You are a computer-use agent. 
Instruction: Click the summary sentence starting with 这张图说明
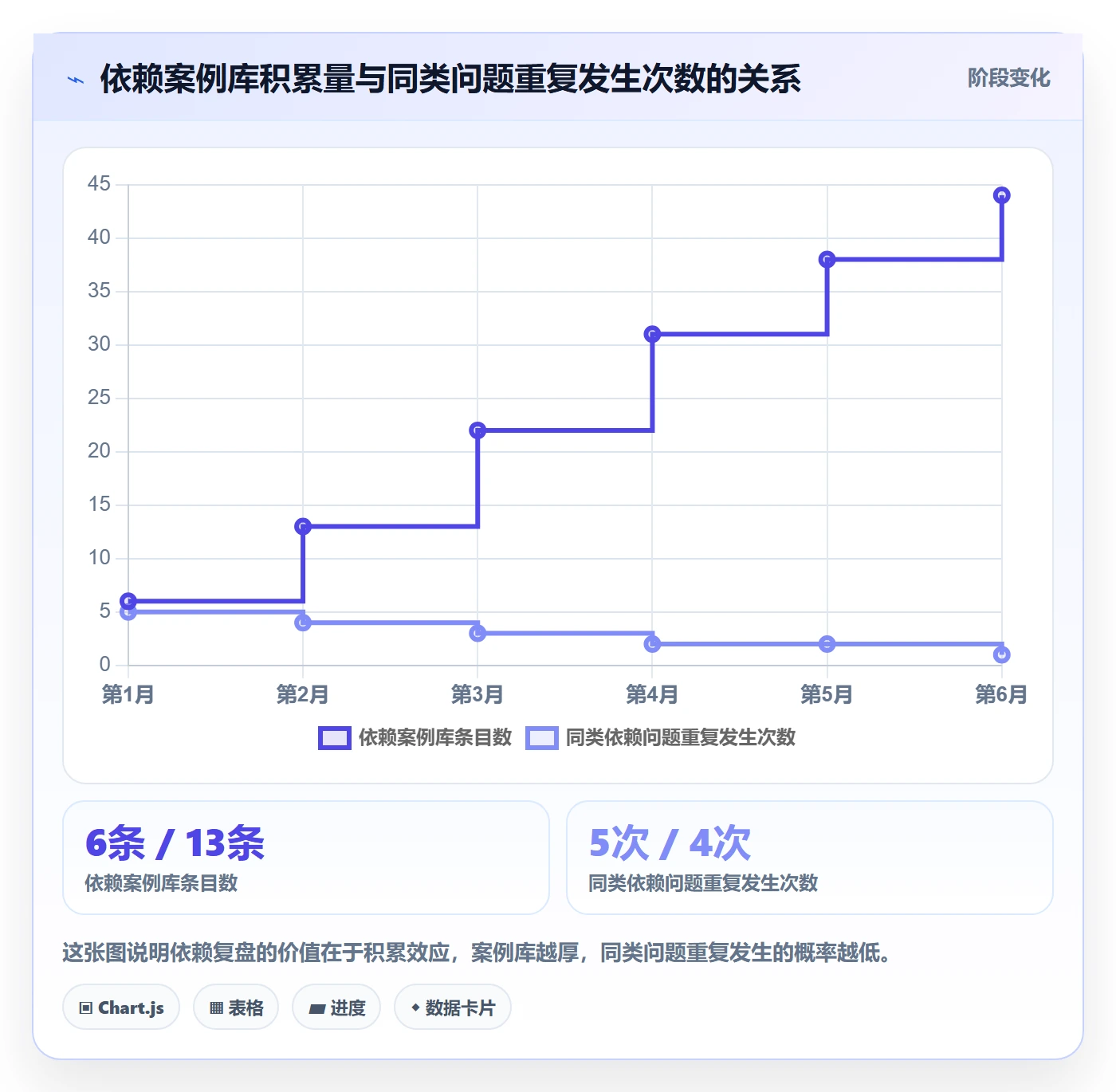(x=477, y=953)
